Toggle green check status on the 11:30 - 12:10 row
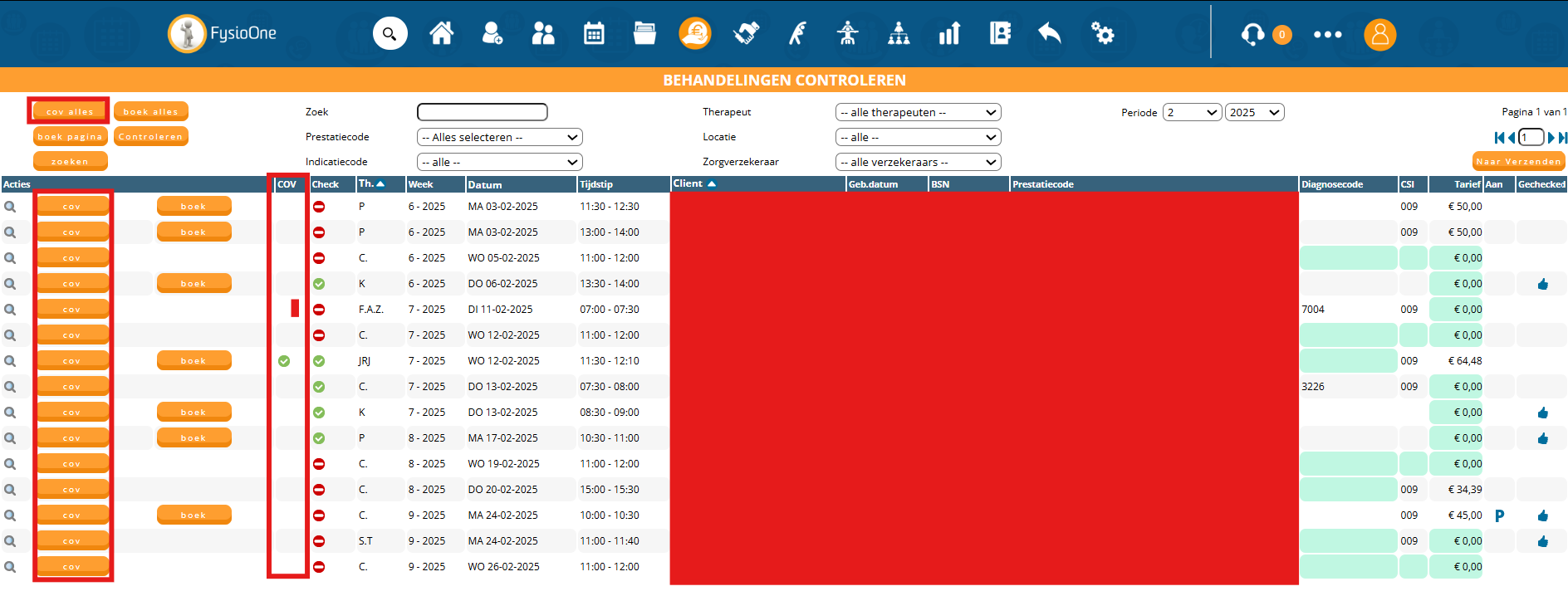Screen dimensions: 1568x596 click(x=319, y=361)
